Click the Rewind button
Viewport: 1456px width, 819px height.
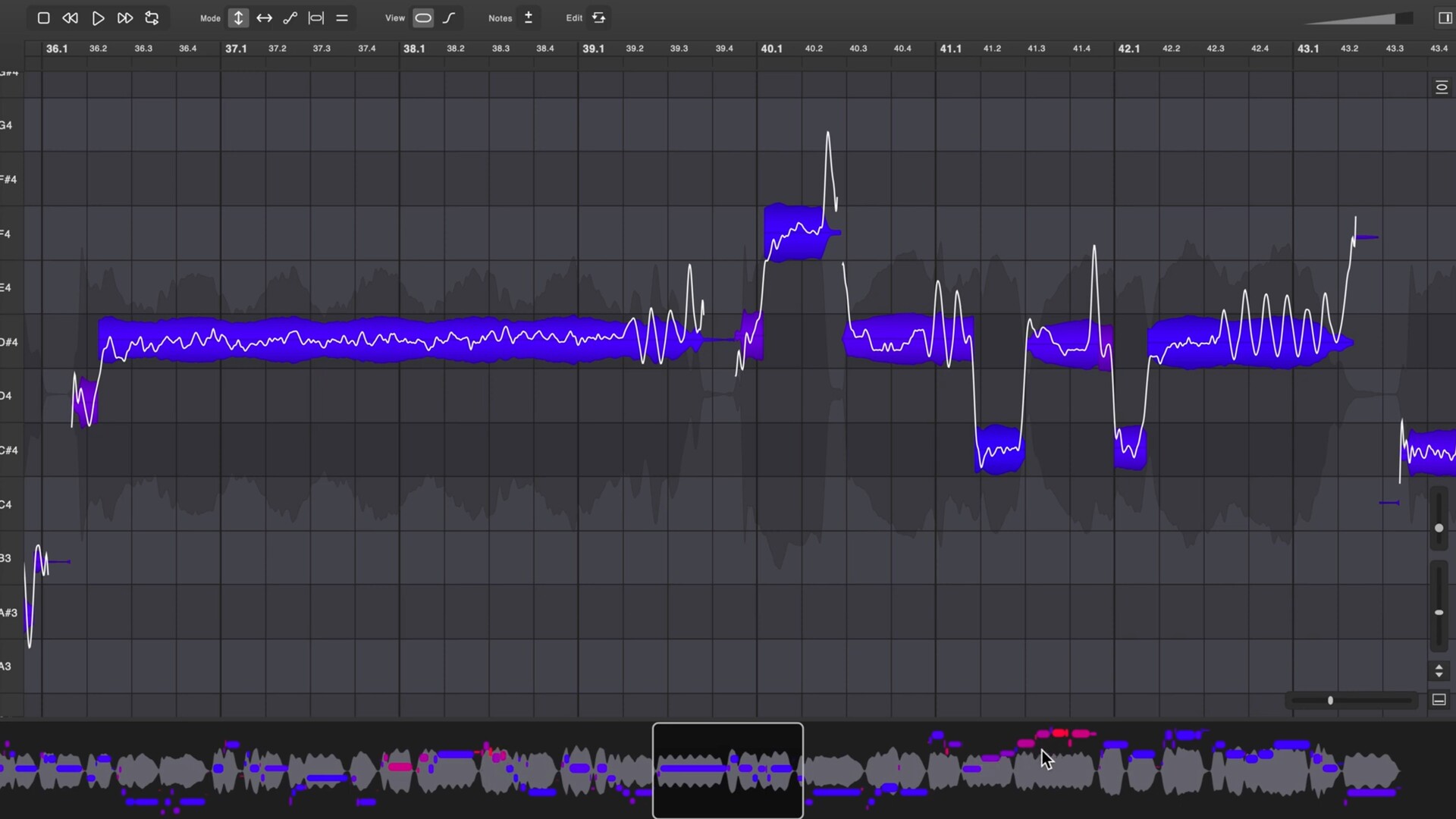(70, 17)
